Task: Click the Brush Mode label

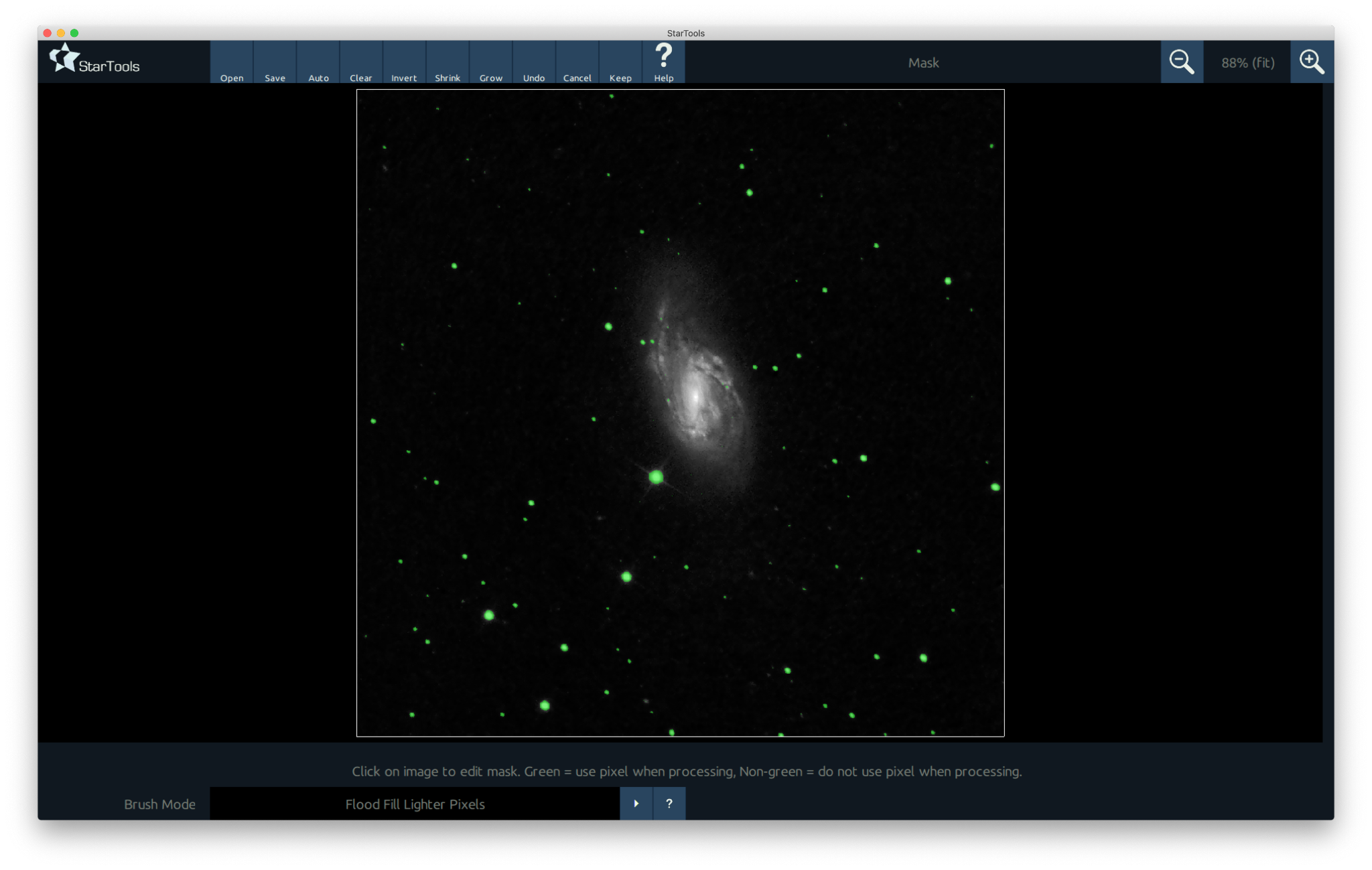Action: pos(159,804)
